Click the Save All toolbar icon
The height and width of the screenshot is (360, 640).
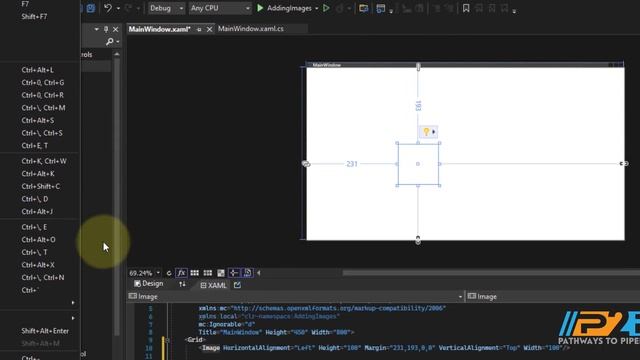pos(91,8)
